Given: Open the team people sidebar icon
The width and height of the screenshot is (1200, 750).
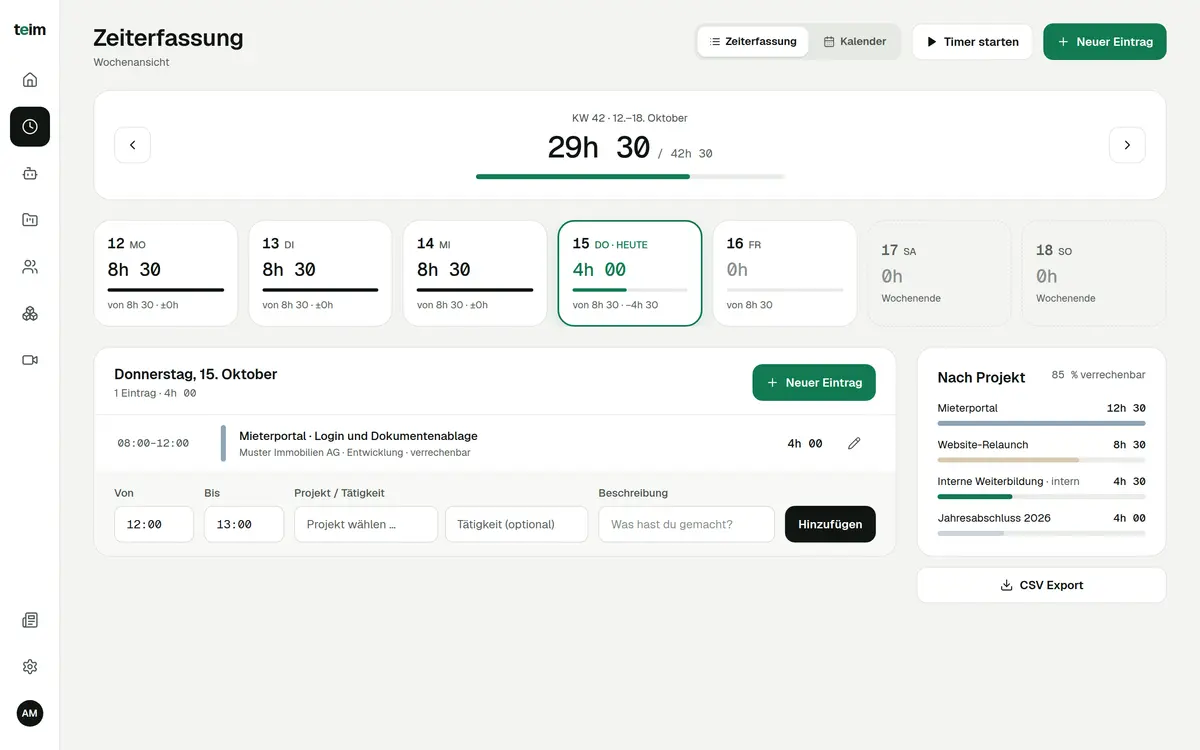Looking at the screenshot, I should point(30,267).
